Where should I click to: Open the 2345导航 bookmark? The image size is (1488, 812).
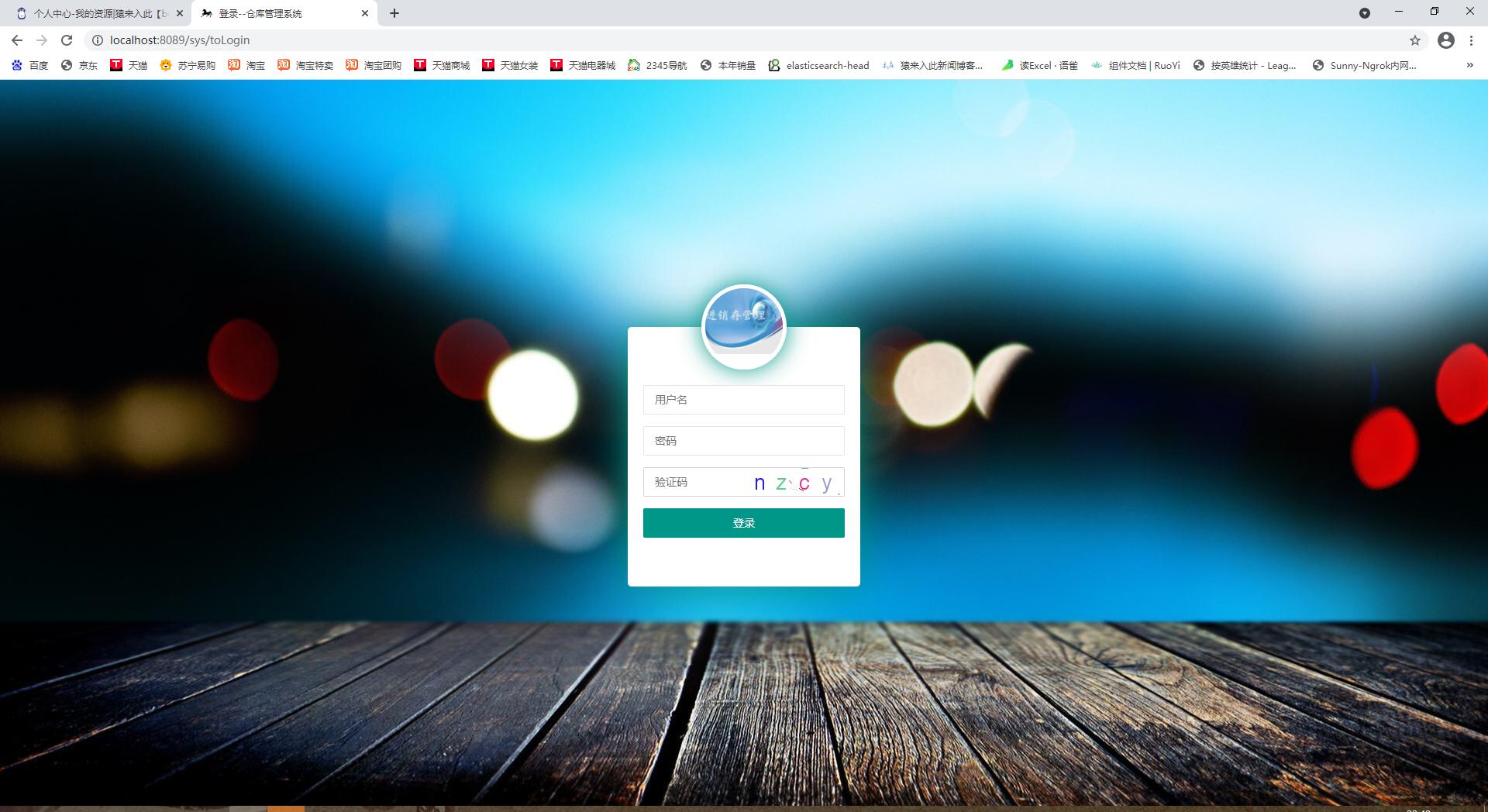tap(657, 66)
